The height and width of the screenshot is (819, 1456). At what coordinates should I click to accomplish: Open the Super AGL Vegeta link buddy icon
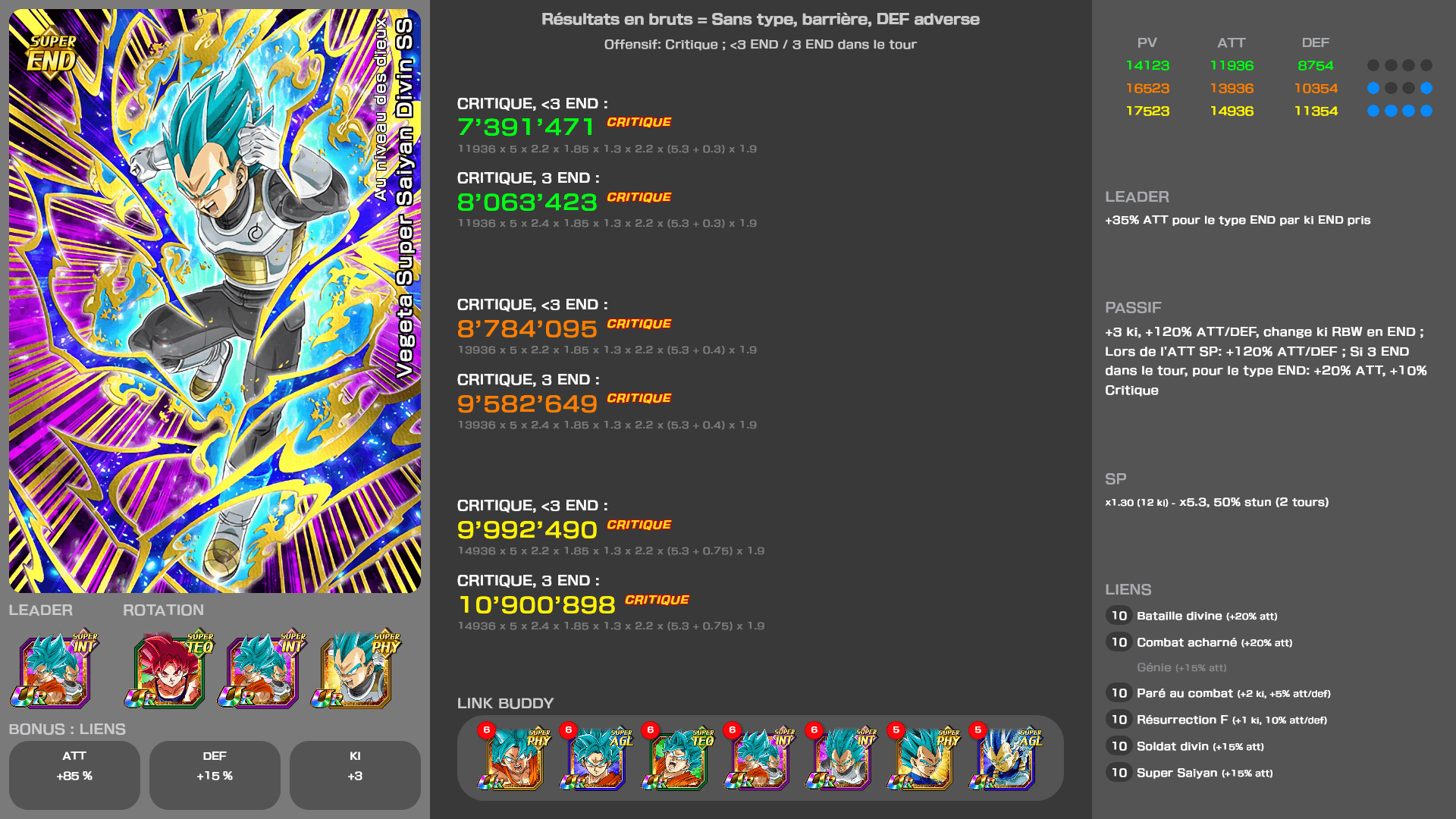pyautogui.click(x=1006, y=758)
